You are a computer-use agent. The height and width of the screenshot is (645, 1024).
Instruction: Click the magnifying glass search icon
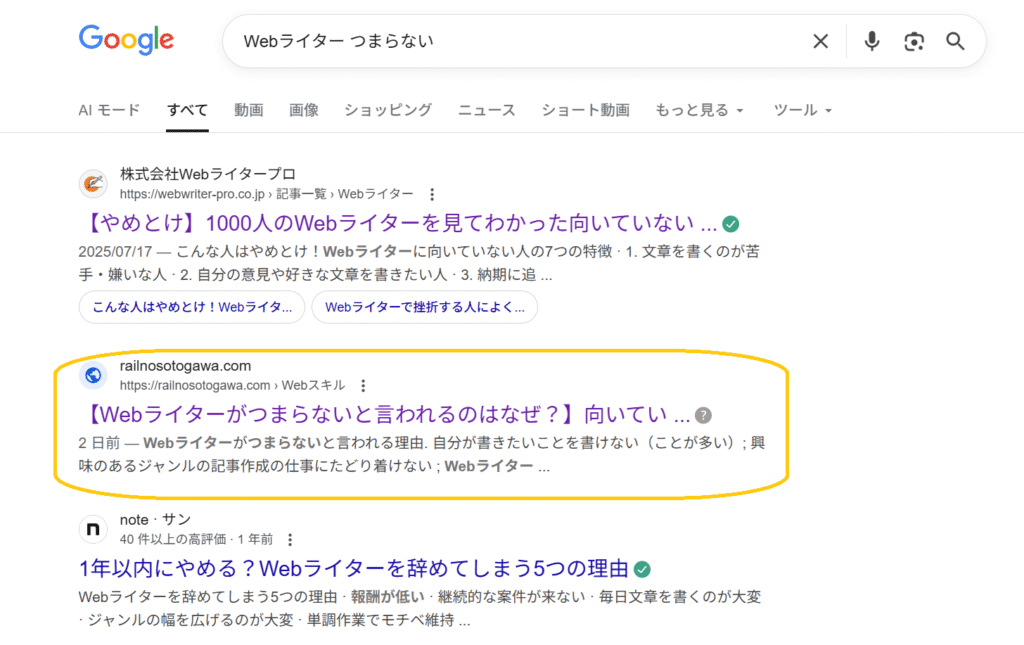(x=955, y=41)
